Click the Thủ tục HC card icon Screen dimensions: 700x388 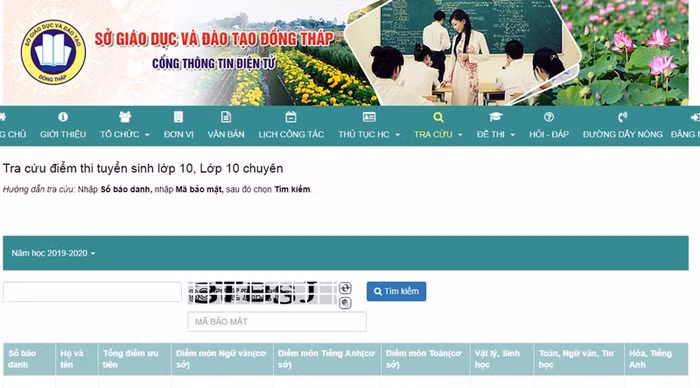click(x=369, y=117)
